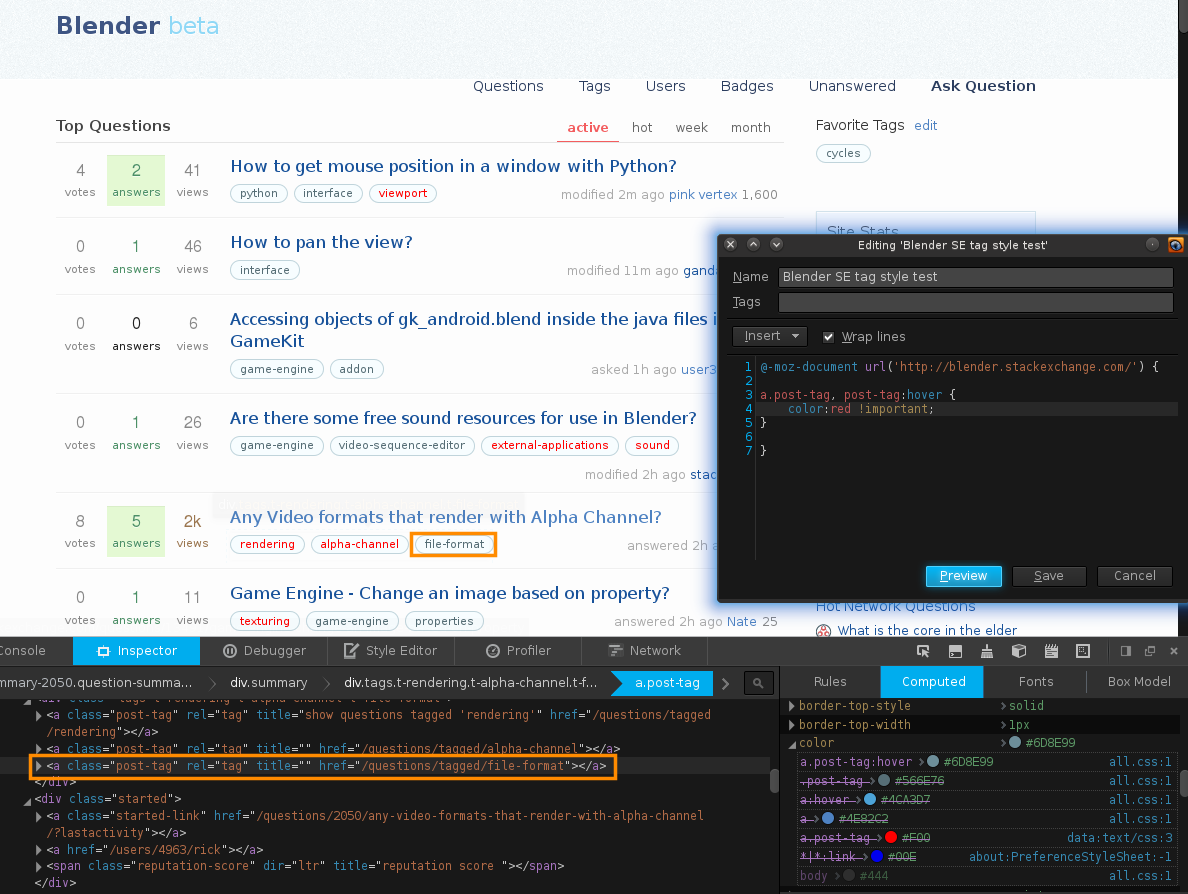Toggle the split console icon
The width and height of the screenshot is (1188, 894).
point(955,651)
